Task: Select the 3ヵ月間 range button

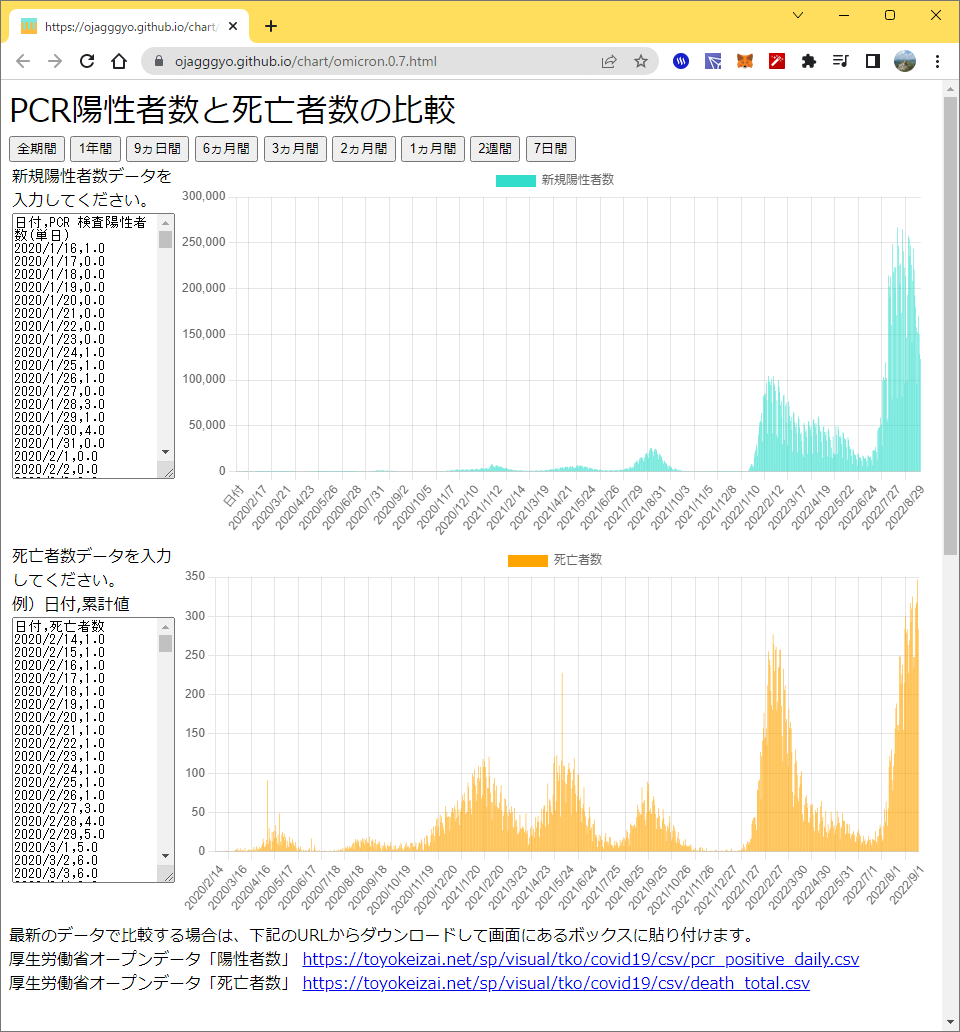Action: tap(295, 149)
